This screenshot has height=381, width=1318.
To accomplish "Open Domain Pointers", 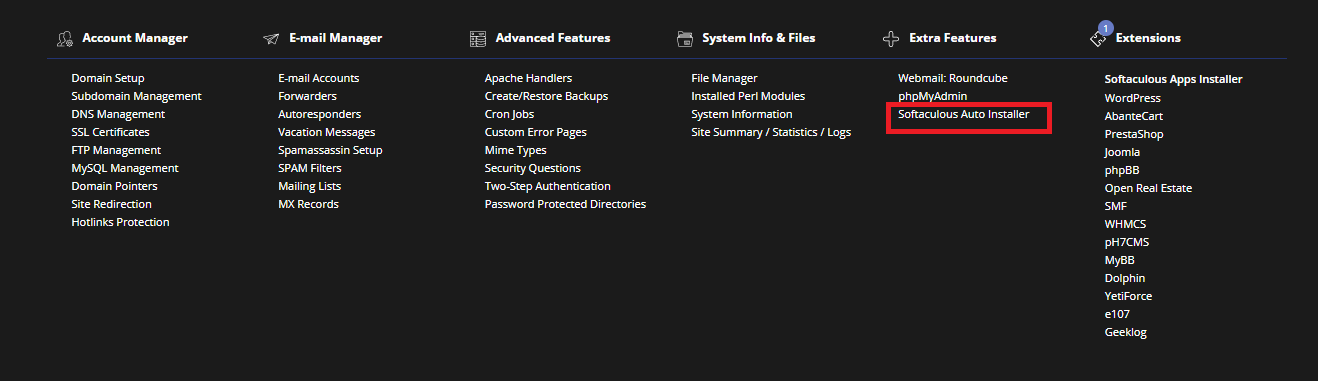I will [114, 186].
